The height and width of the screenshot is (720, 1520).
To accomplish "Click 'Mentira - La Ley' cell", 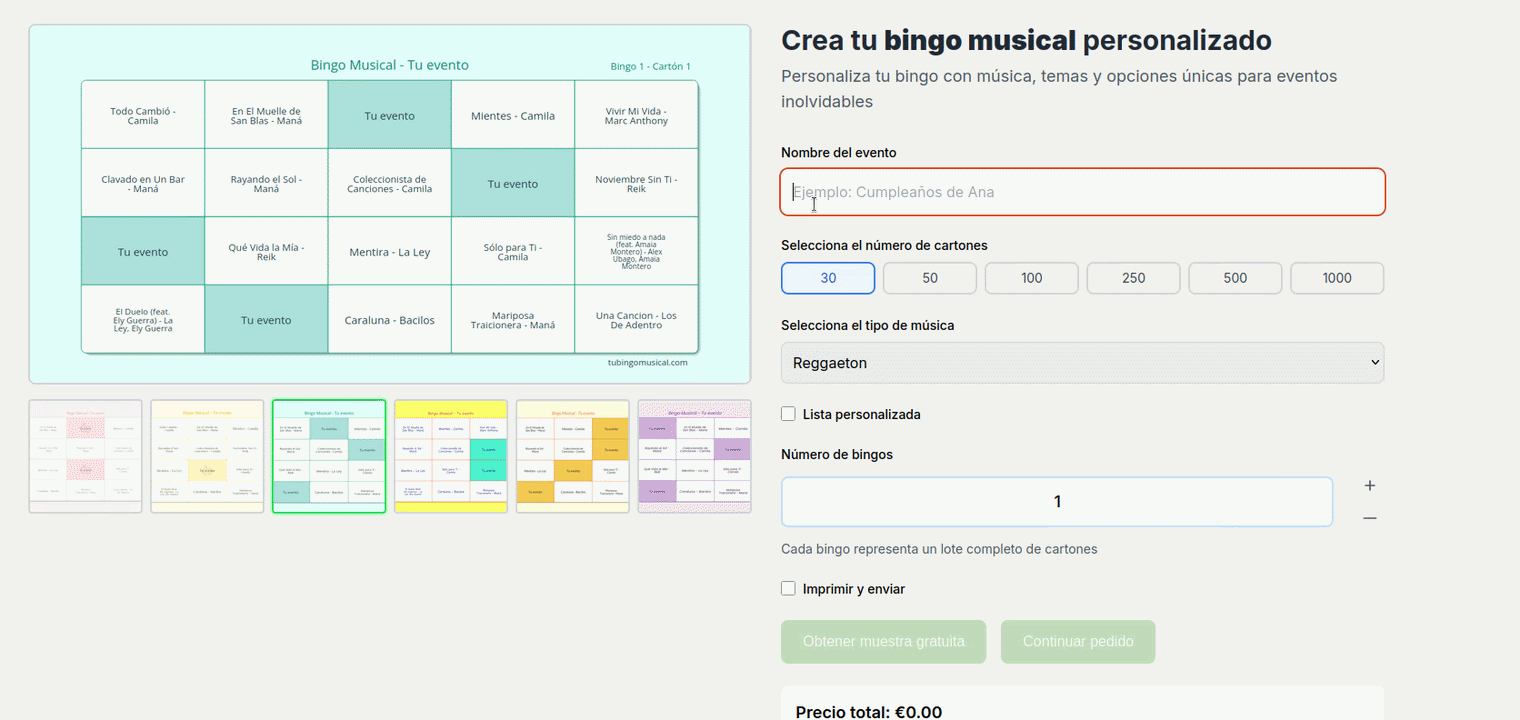I will point(390,252).
